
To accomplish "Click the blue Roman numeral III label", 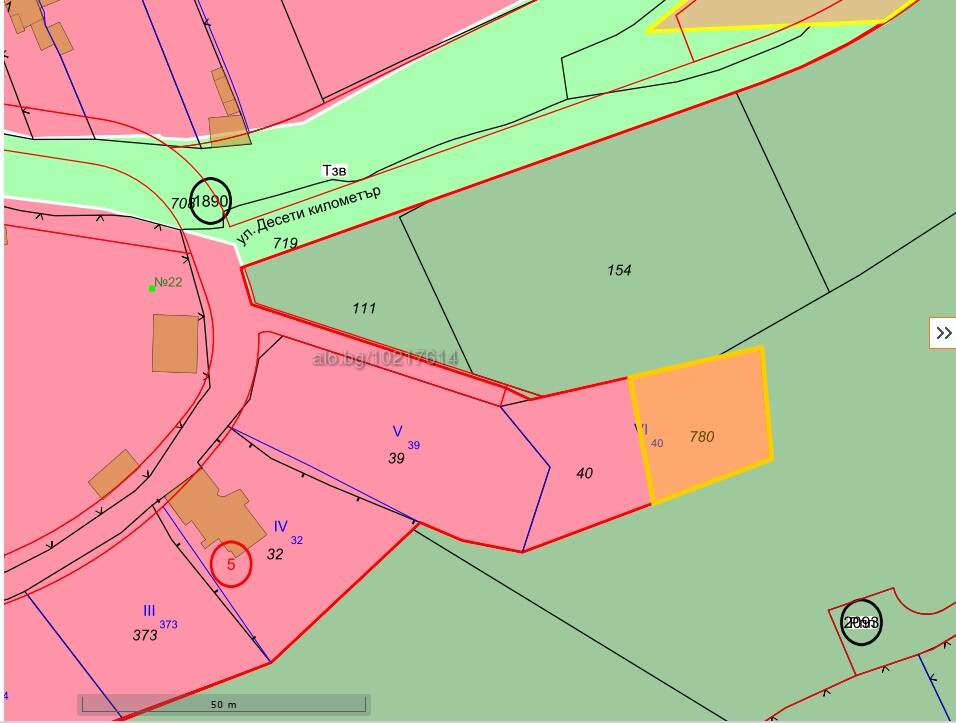I will click(149, 610).
